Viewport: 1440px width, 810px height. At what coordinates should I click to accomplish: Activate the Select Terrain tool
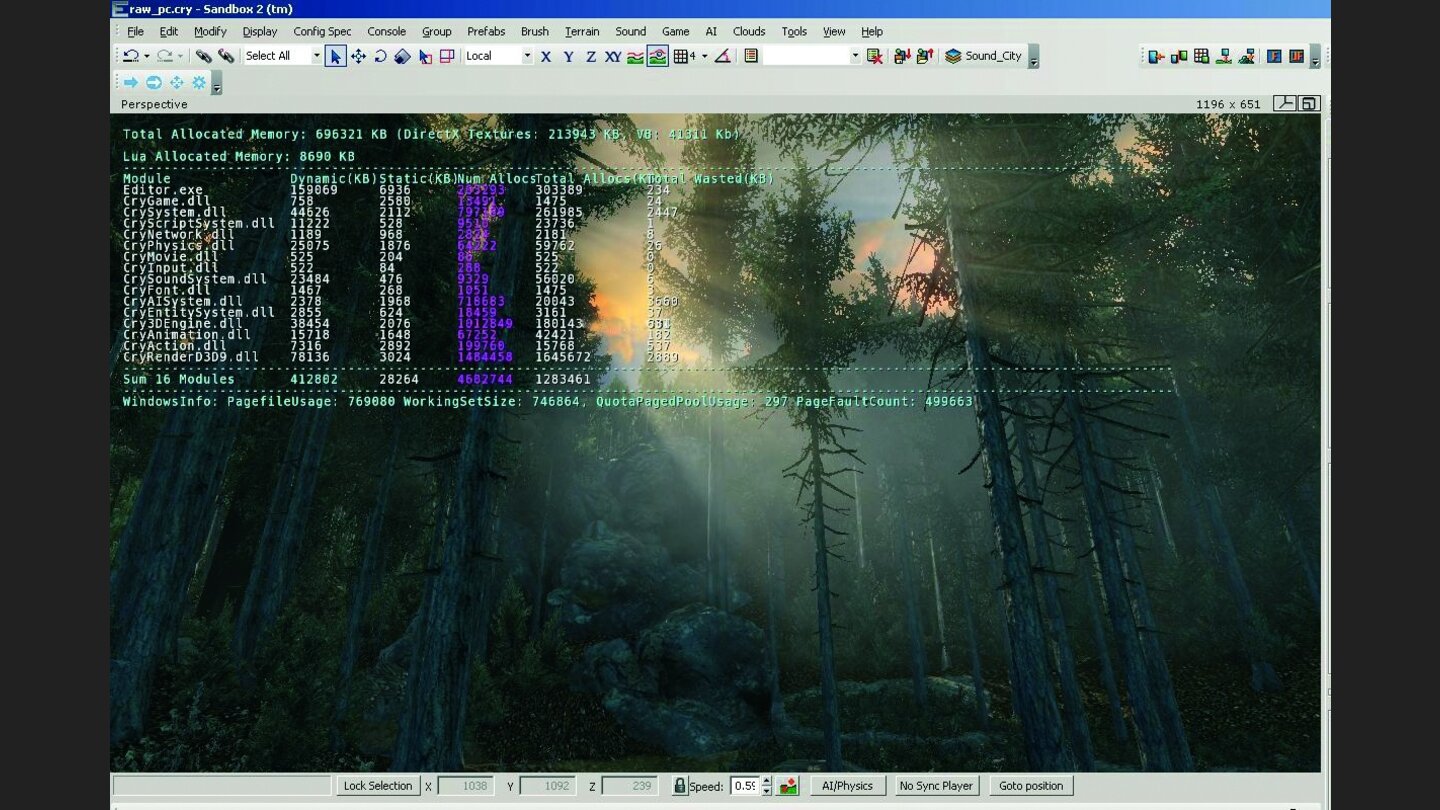pos(425,56)
